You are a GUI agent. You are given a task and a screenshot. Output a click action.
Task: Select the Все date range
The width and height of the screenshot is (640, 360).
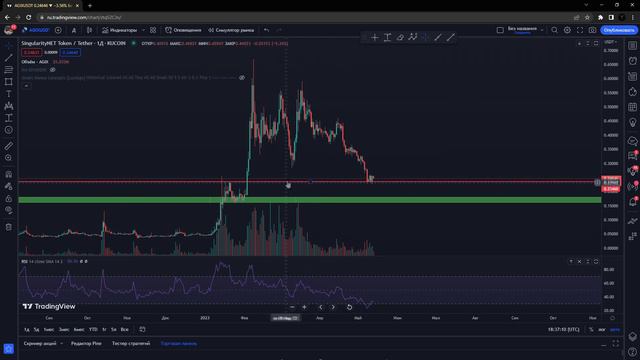coord(124,329)
